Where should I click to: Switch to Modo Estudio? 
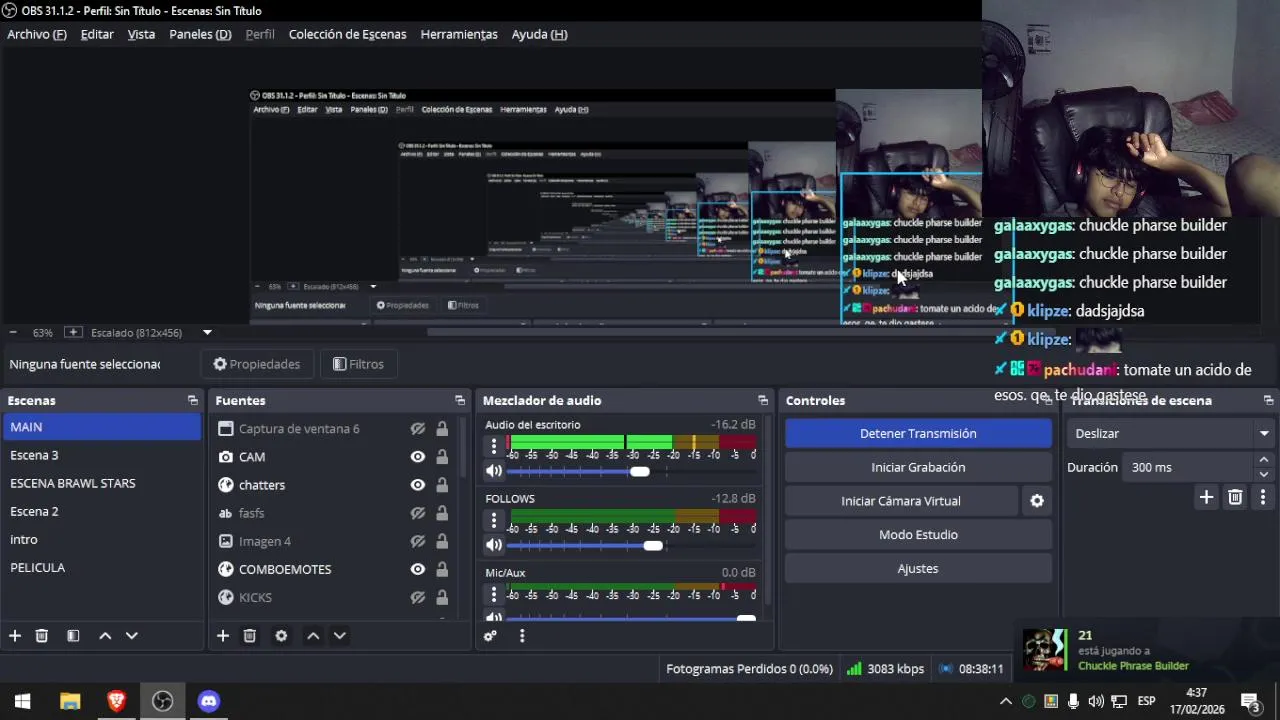click(x=918, y=535)
